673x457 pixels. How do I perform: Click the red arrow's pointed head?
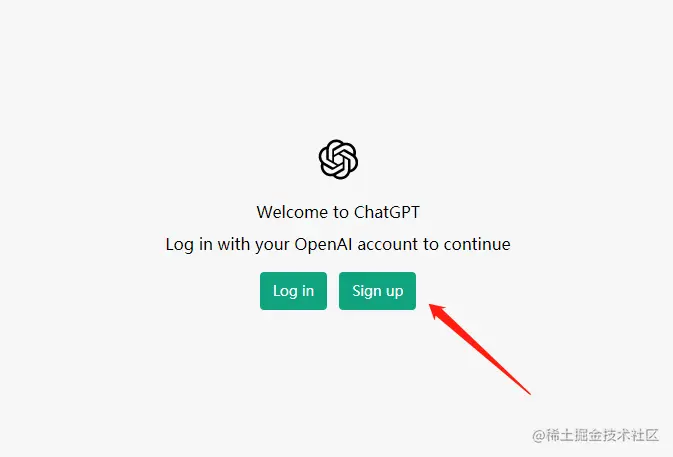point(437,311)
